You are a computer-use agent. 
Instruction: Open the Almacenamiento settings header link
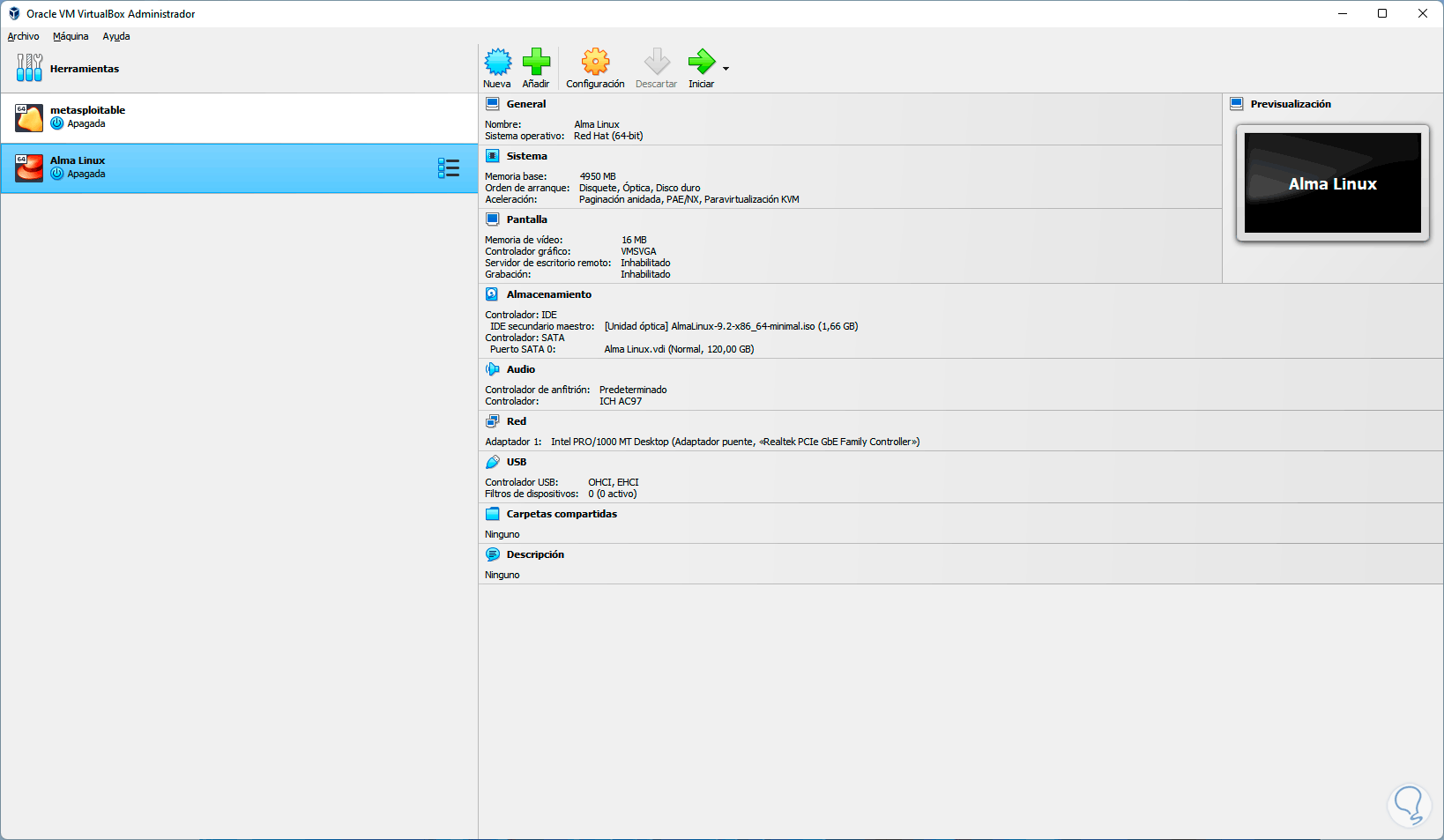point(549,294)
